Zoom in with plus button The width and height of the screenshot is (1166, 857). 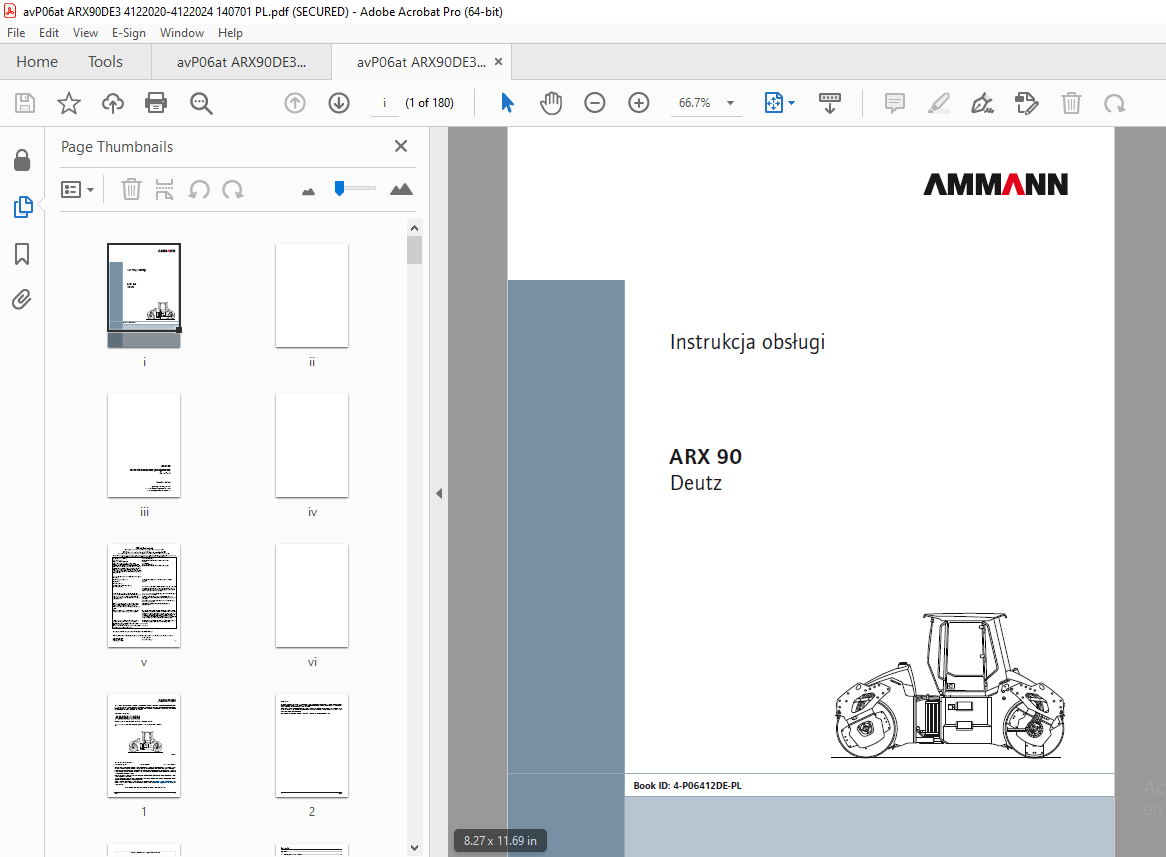point(639,103)
